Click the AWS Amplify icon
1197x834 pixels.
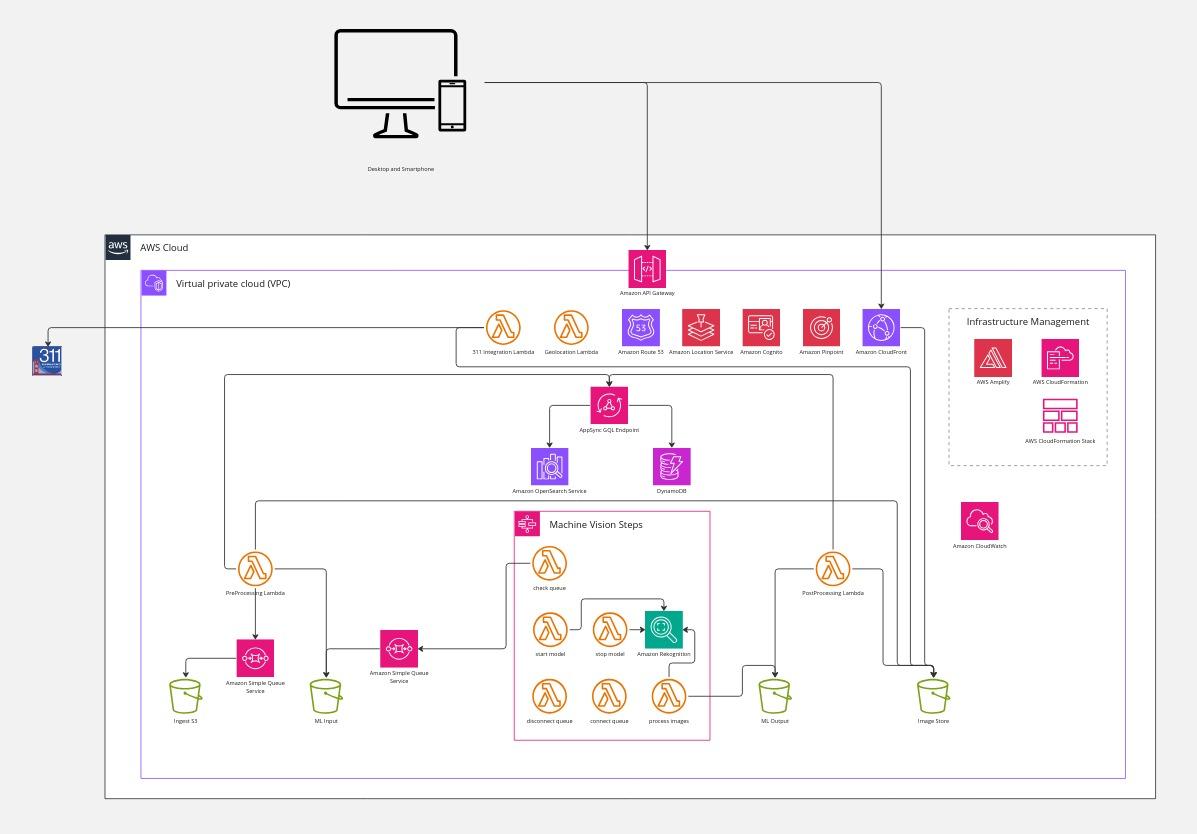(x=992, y=357)
